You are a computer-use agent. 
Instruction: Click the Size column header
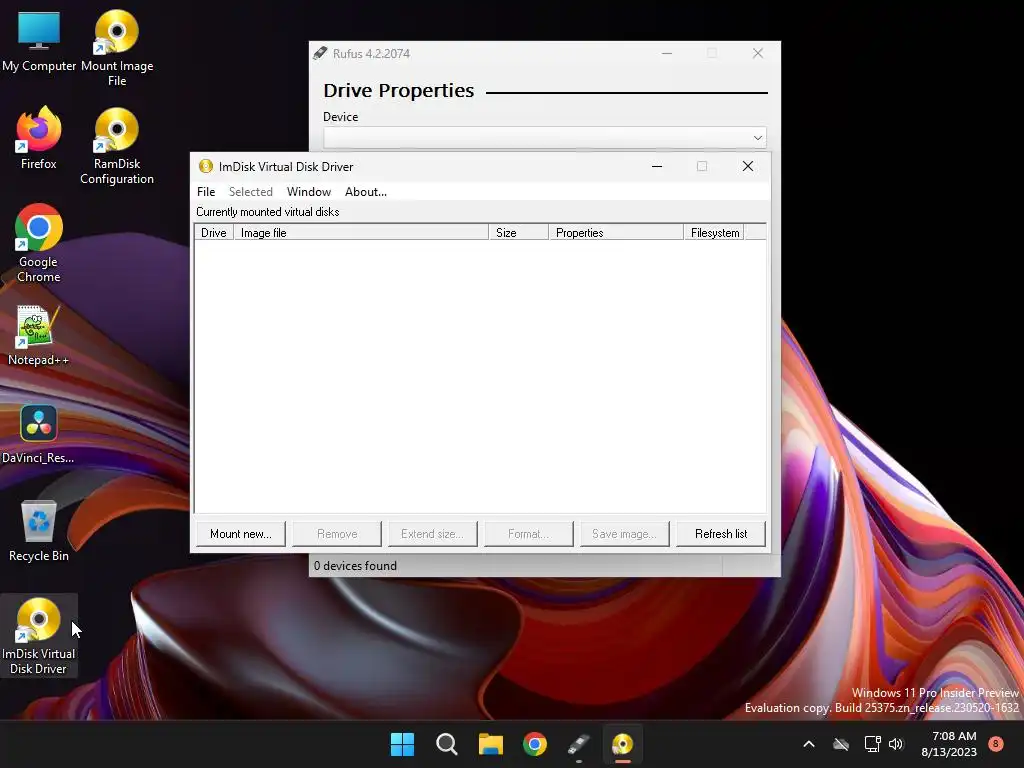519,232
